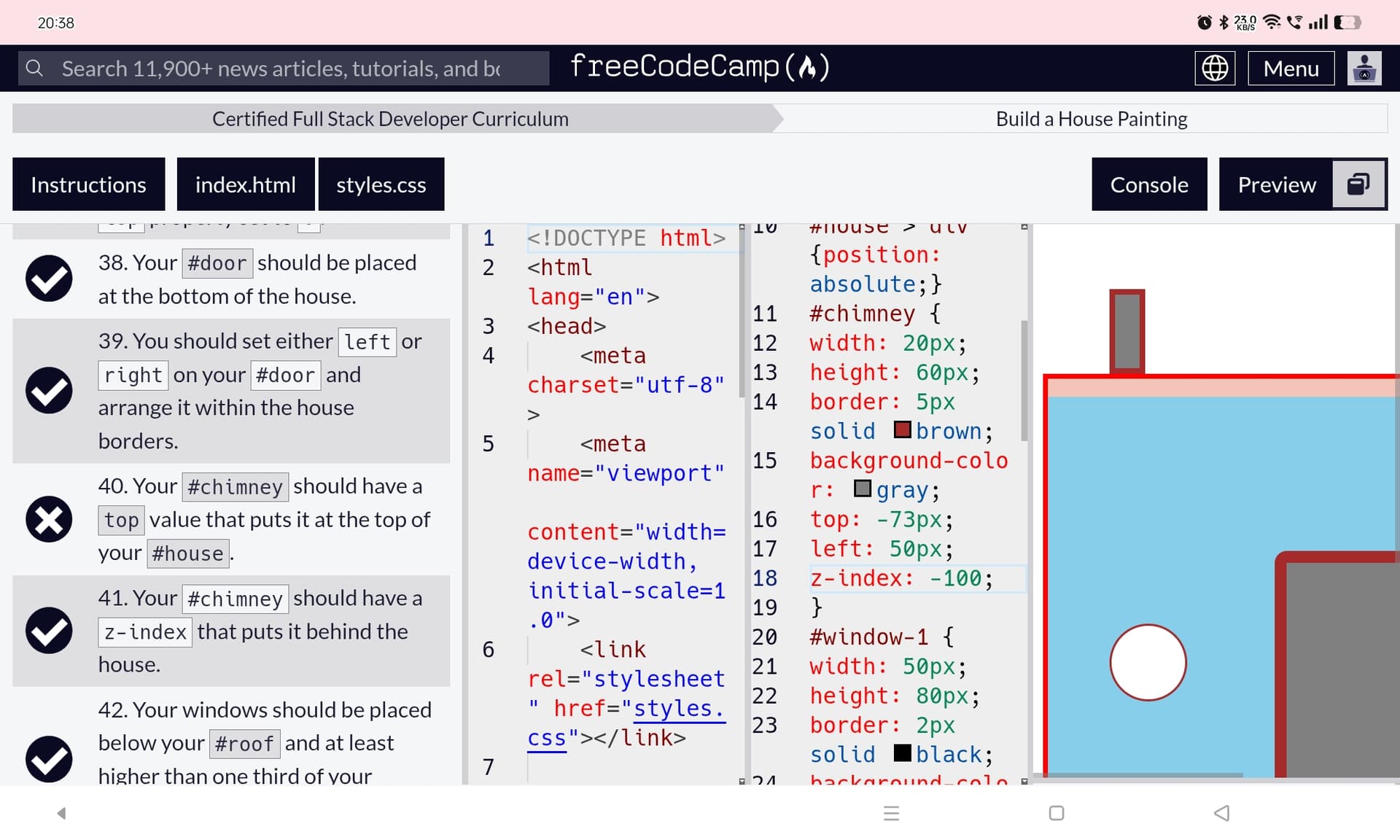Tap the Android home square icon
The height and width of the screenshot is (840, 1400).
pyautogui.click(x=1056, y=813)
